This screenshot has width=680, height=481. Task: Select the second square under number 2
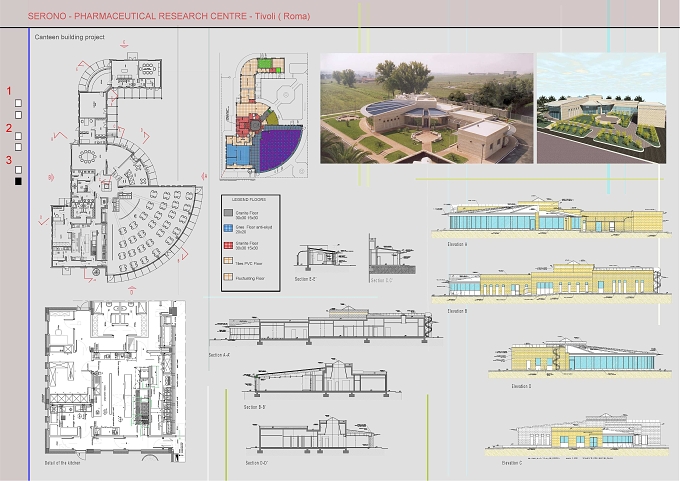(18, 147)
